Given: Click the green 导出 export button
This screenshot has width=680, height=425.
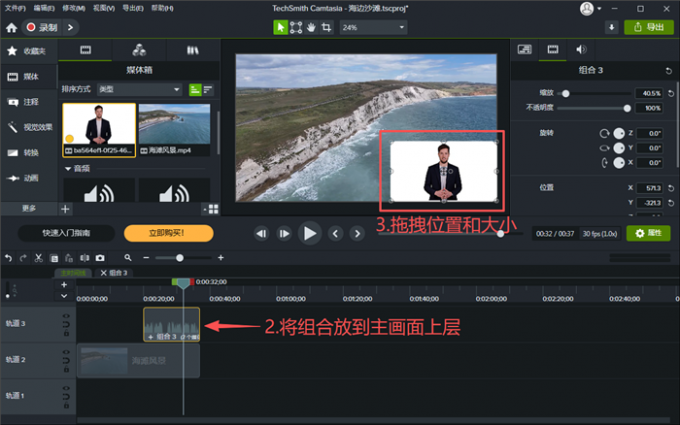Looking at the screenshot, I should (649, 27).
